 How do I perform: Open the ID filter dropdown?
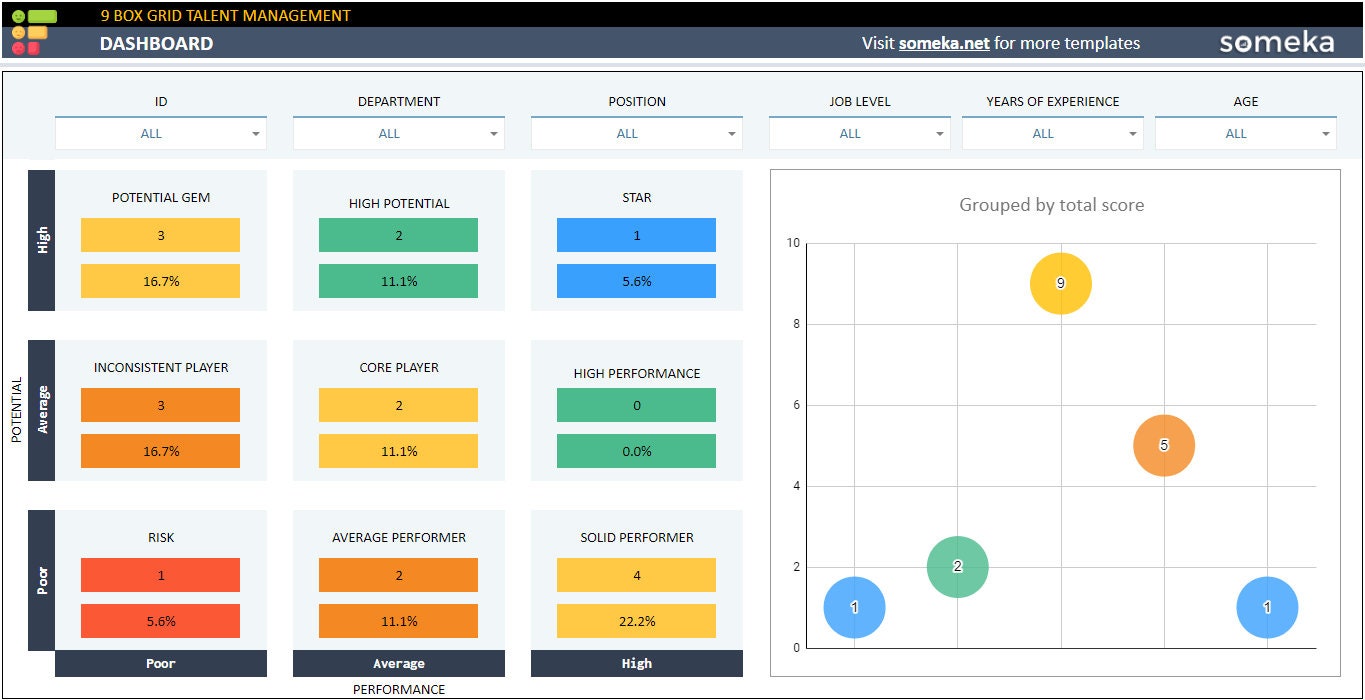[x=160, y=132]
